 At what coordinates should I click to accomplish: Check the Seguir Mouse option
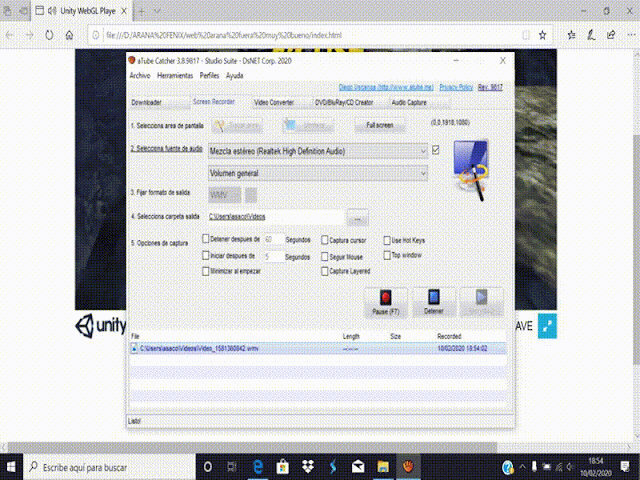pos(324,256)
